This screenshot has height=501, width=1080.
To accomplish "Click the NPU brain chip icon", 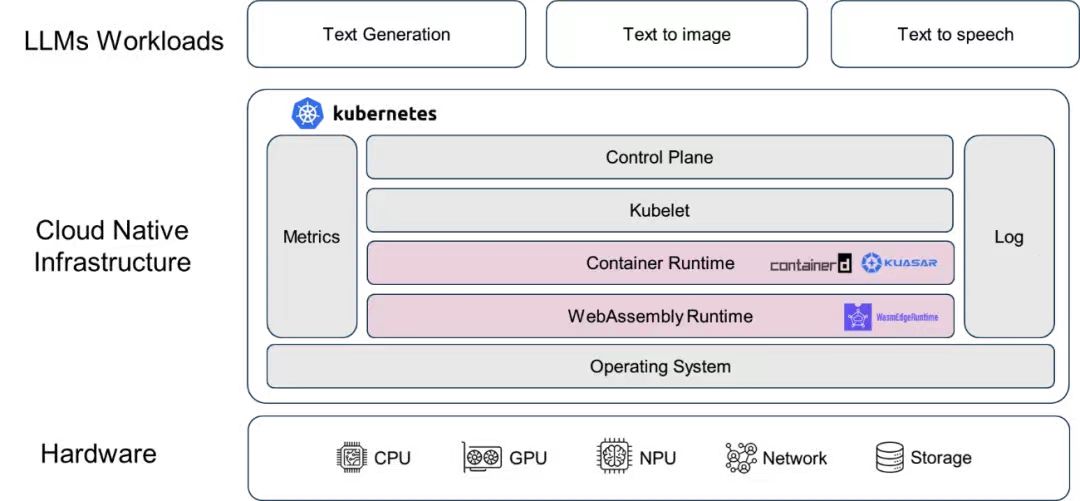I will click(x=614, y=457).
